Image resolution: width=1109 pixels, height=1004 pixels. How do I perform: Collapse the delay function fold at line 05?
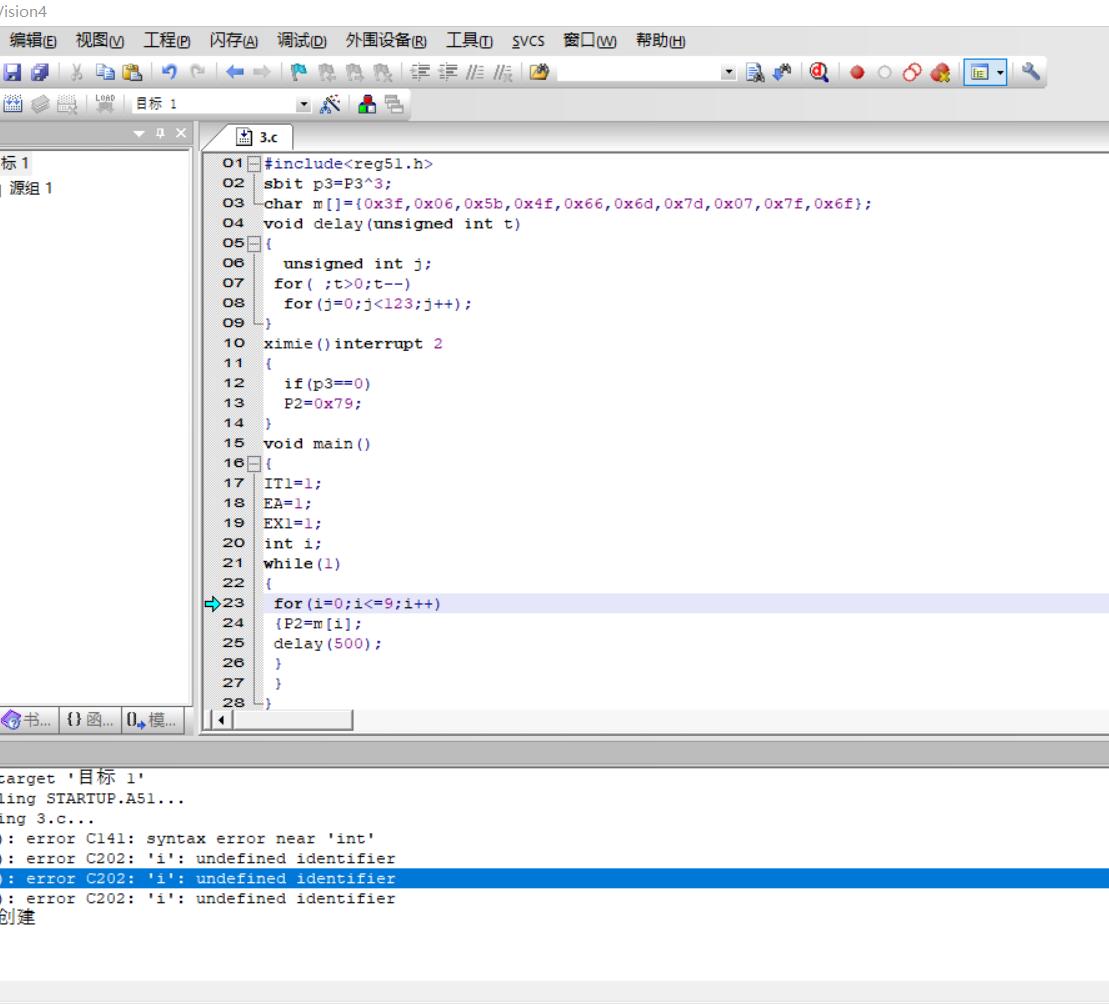pos(254,243)
